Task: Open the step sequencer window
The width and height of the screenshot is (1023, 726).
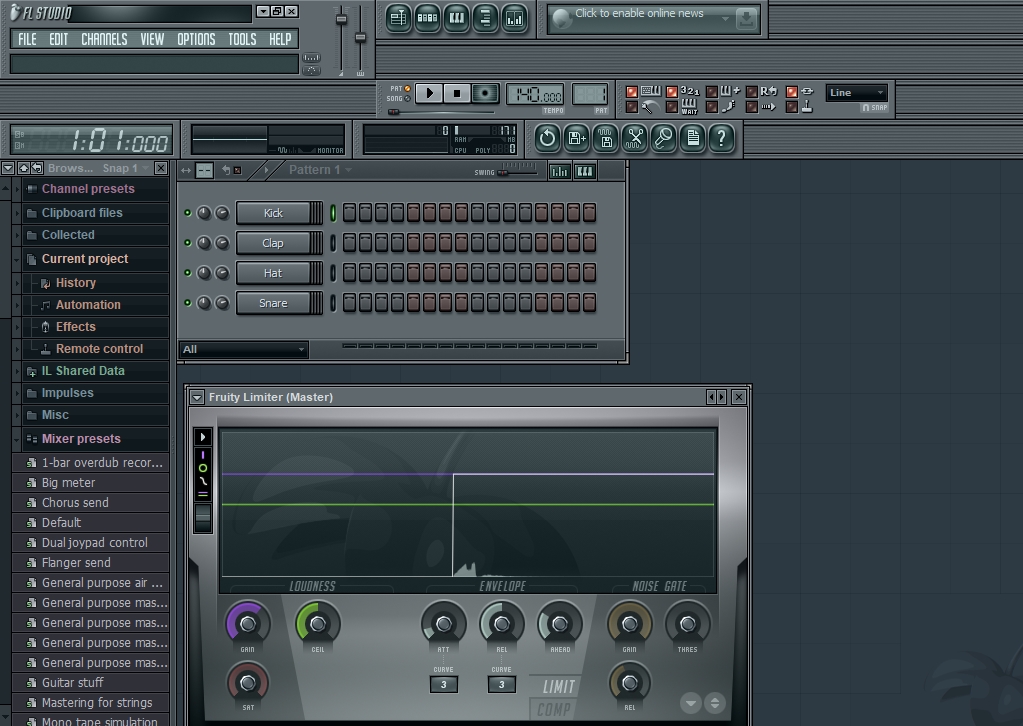Action: point(428,18)
